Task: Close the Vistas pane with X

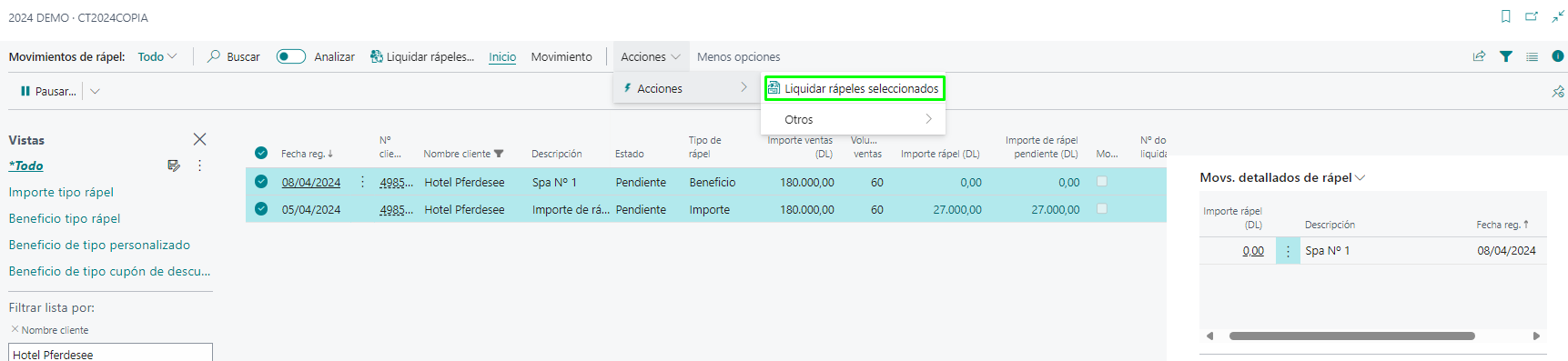Action: coord(199,139)
